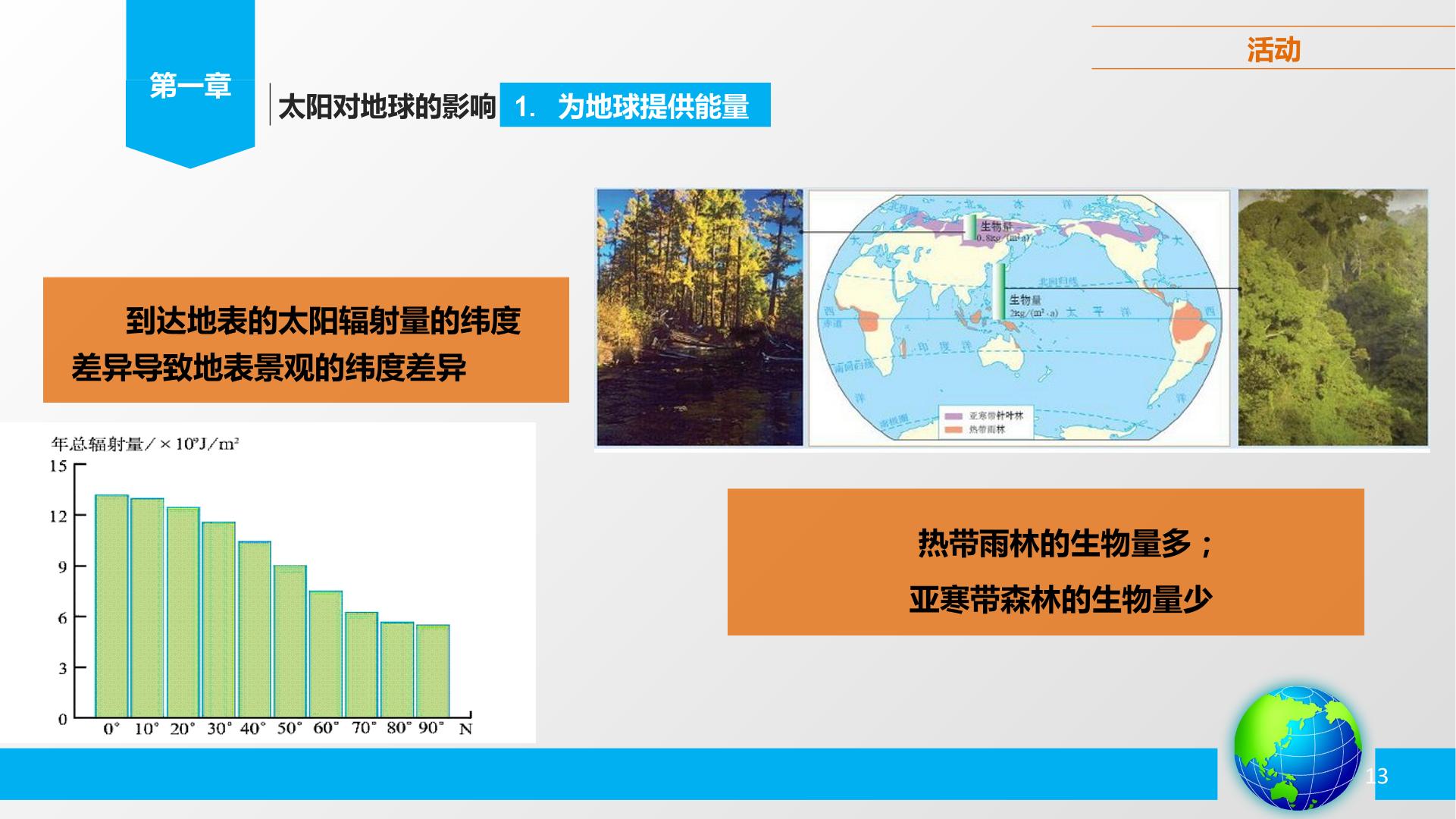Click the 90° bar in the radiation chart
The image size is (1456, 819).
tap(433, 671)
